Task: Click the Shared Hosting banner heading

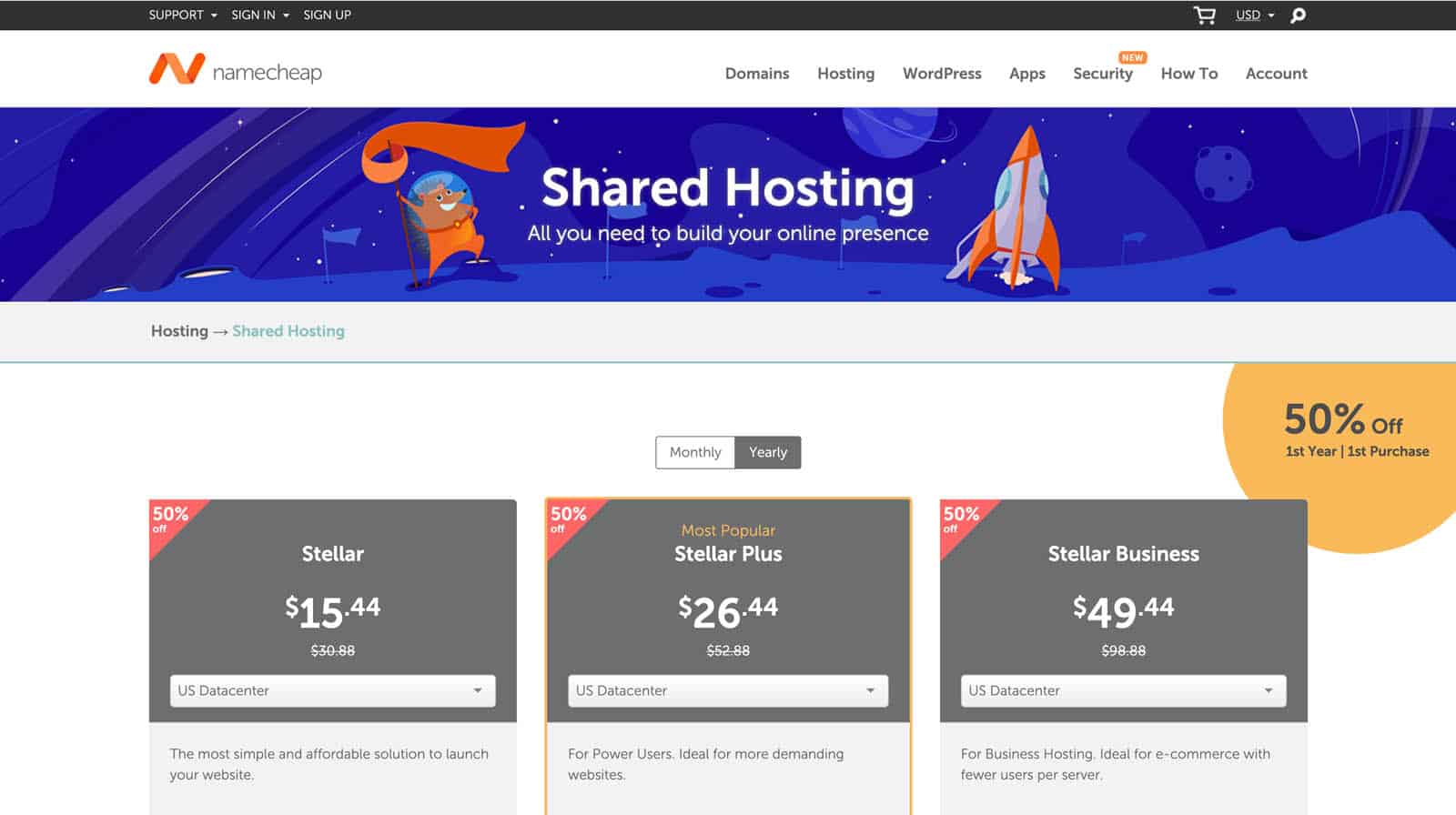Action: [728, 187]
